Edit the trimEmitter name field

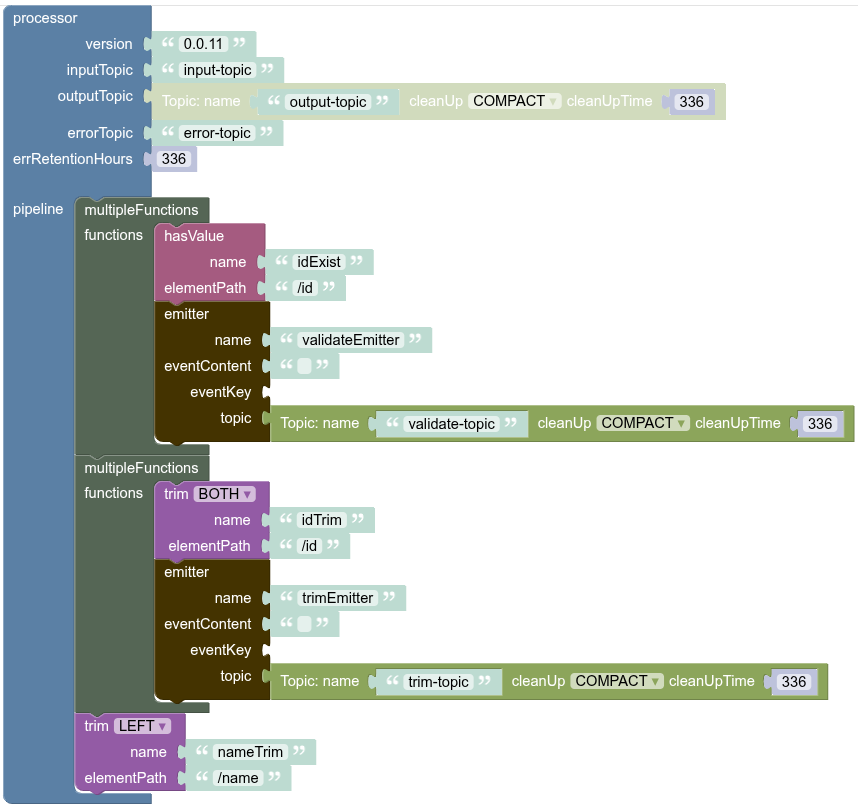(x=338, y=598)
